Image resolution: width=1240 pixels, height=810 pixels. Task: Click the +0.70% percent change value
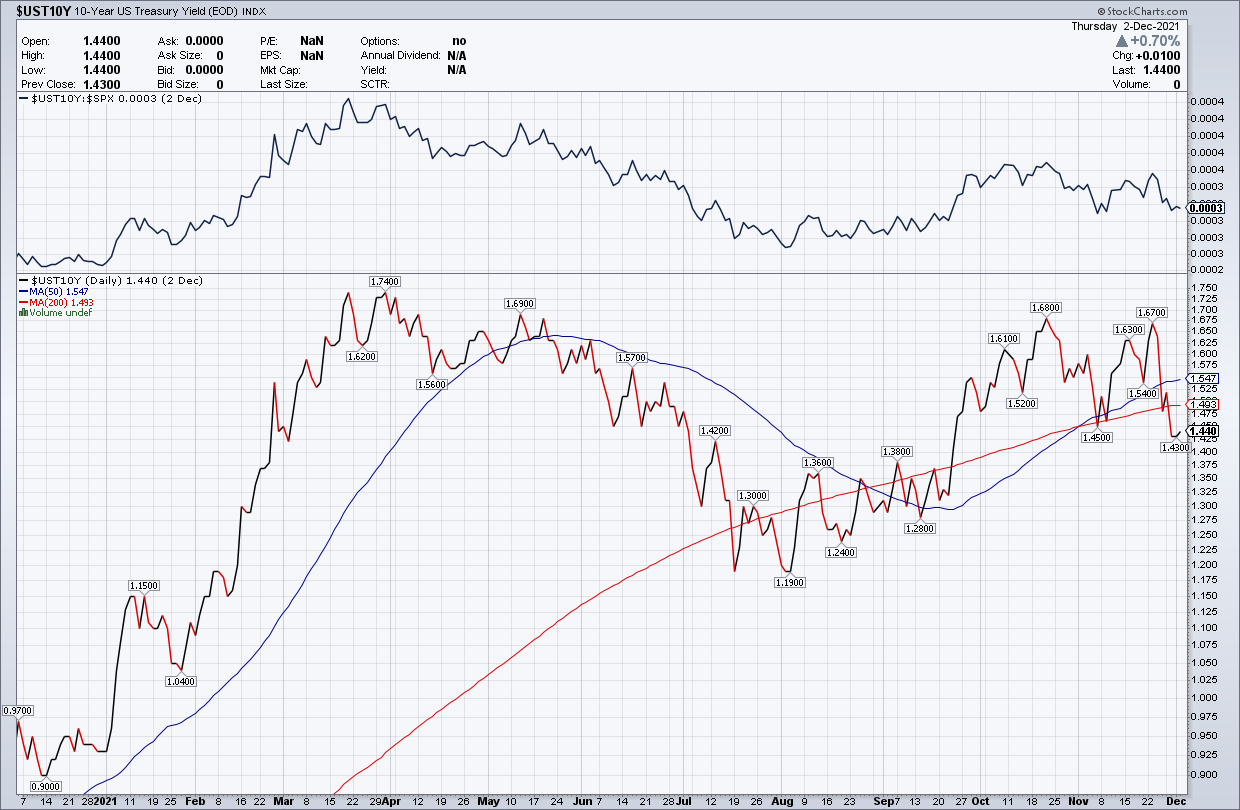point(1156,41)
